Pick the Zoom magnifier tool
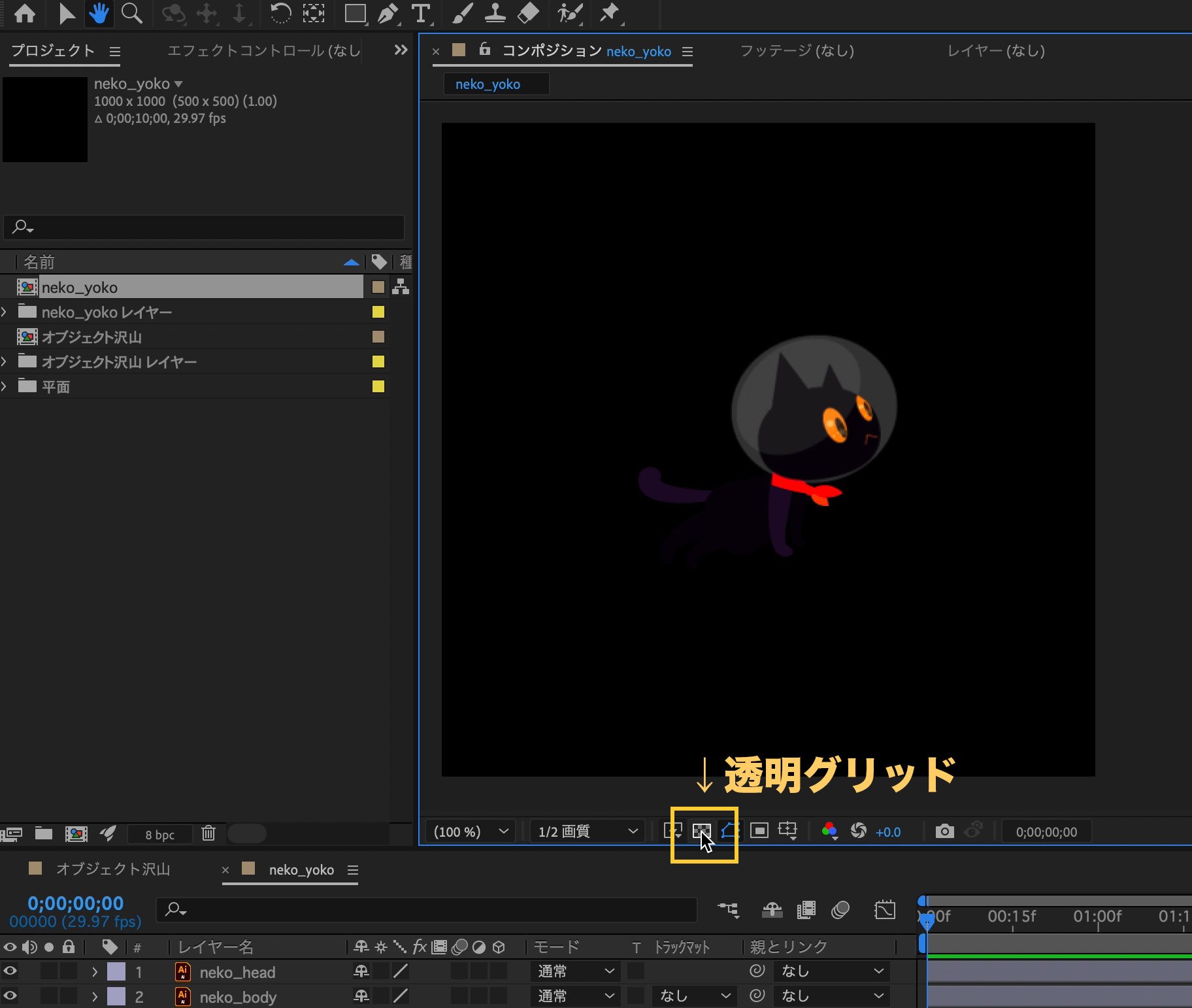 (132, 14)
